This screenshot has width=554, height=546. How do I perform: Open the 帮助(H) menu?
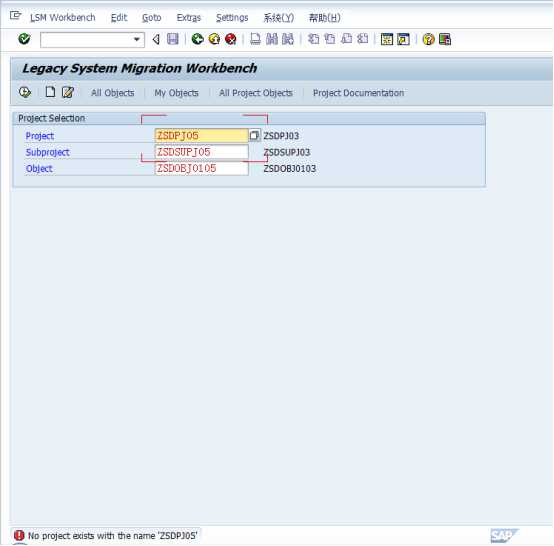(x=325, y=17)
